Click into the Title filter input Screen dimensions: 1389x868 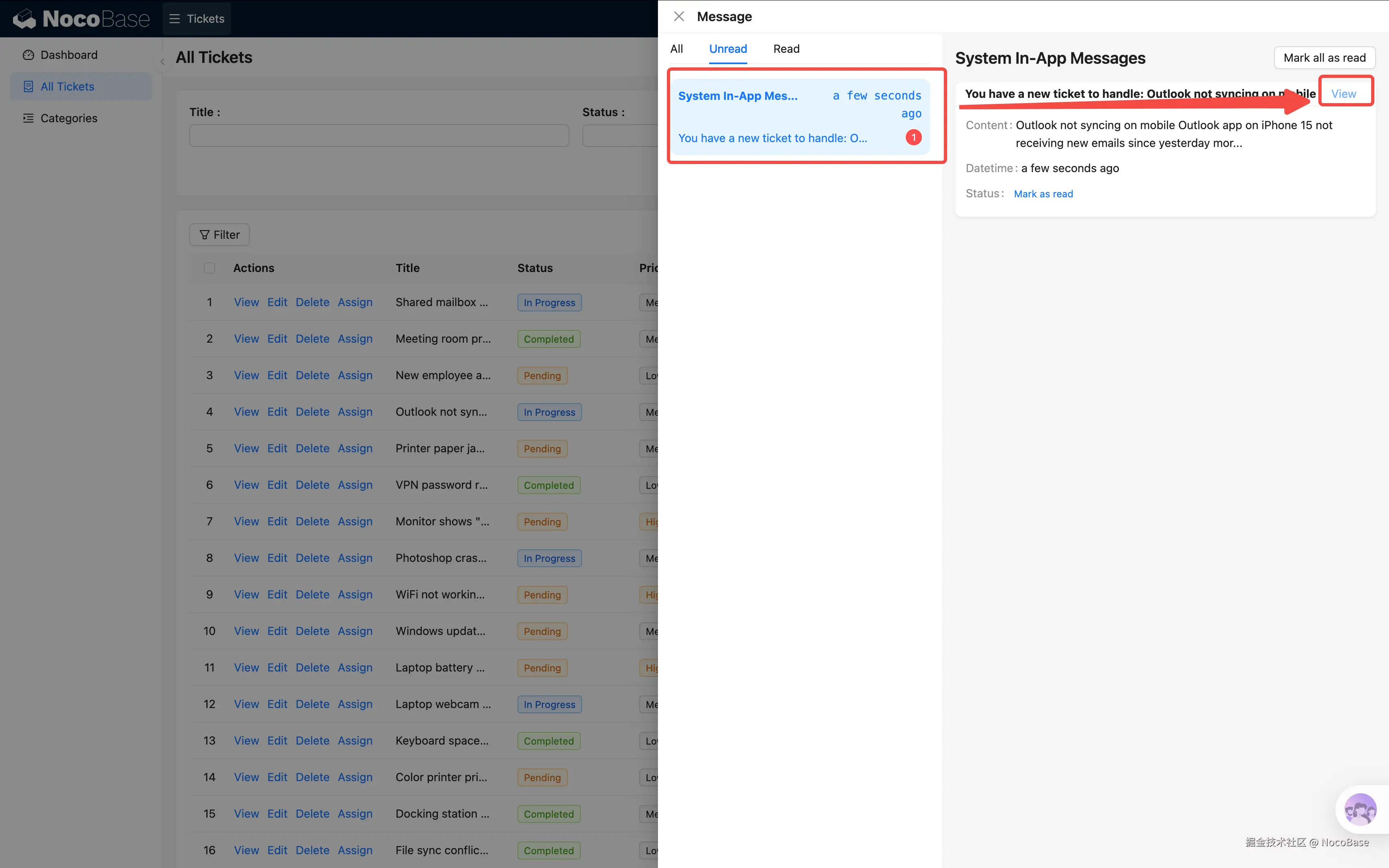(x=379, y=136)
